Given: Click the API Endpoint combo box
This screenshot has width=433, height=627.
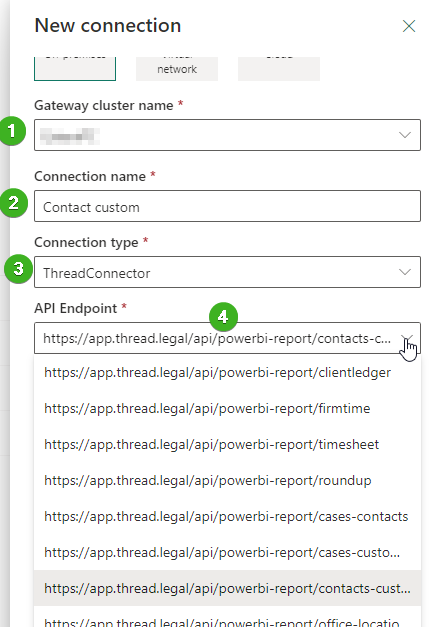Looking at the screenshot, I should click(227, 338).
